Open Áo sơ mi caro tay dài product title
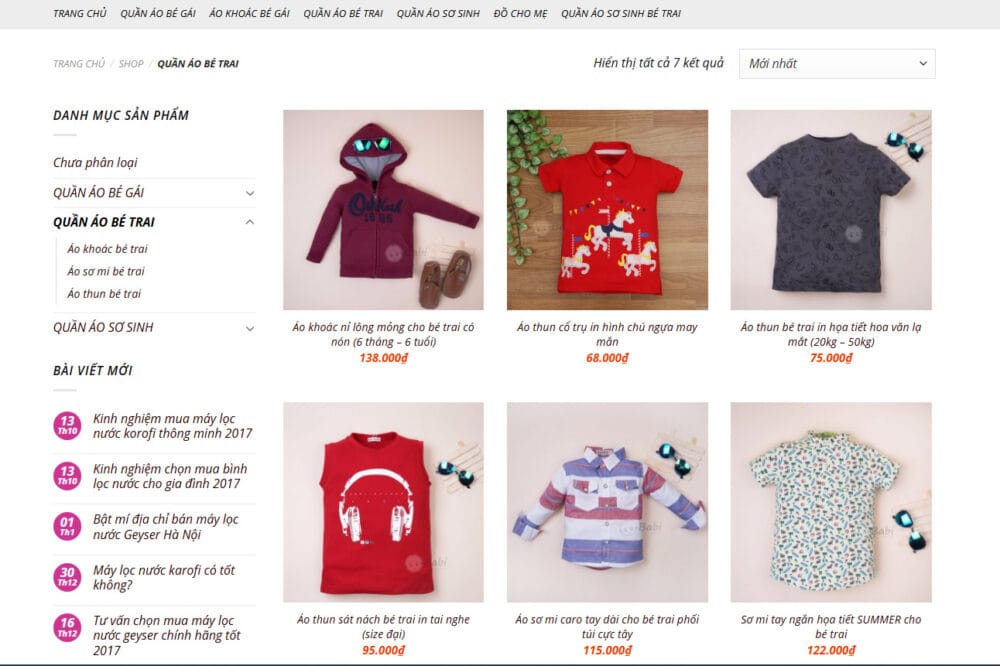 pos(607,626)
